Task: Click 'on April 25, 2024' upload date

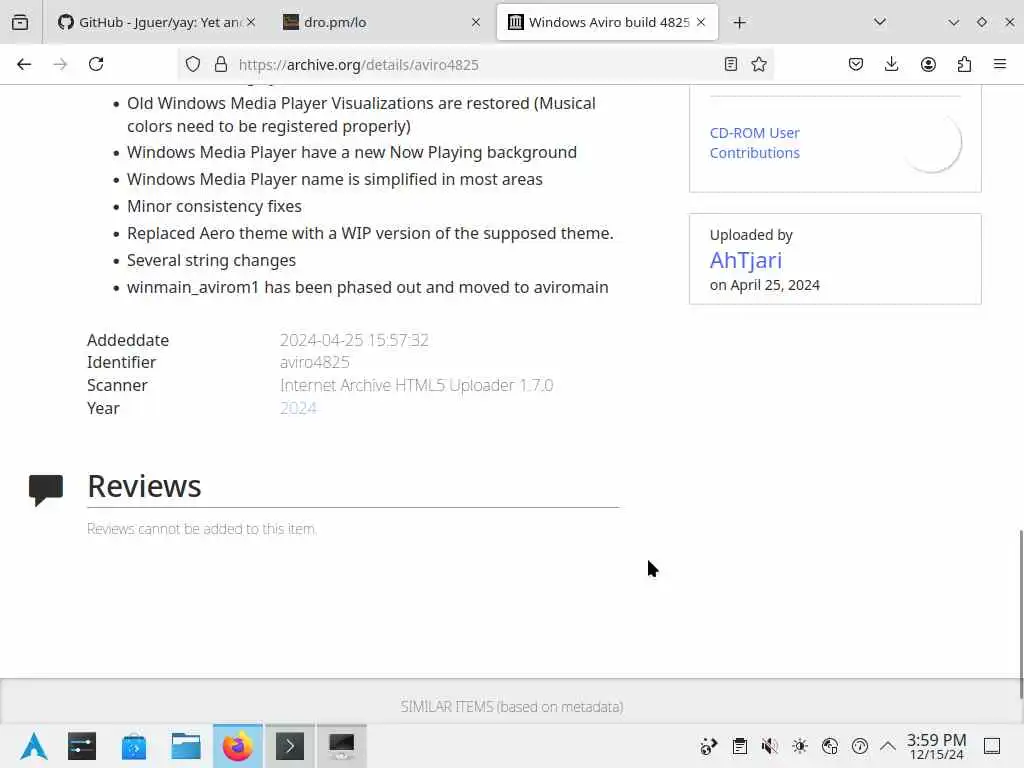Action: pyautogui.click(x=765, y=285)
